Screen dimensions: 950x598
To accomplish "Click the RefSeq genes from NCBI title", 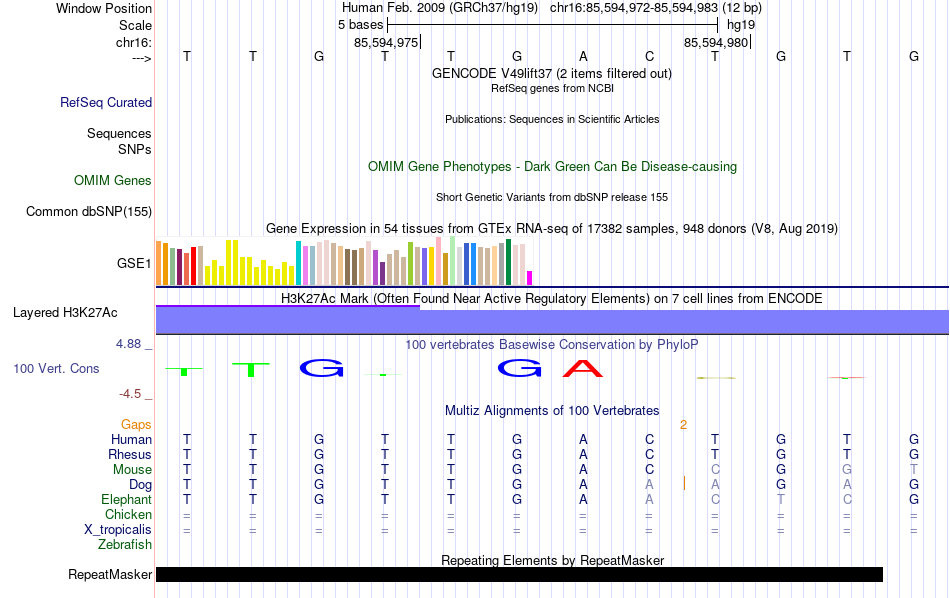I will pos(553,88).
